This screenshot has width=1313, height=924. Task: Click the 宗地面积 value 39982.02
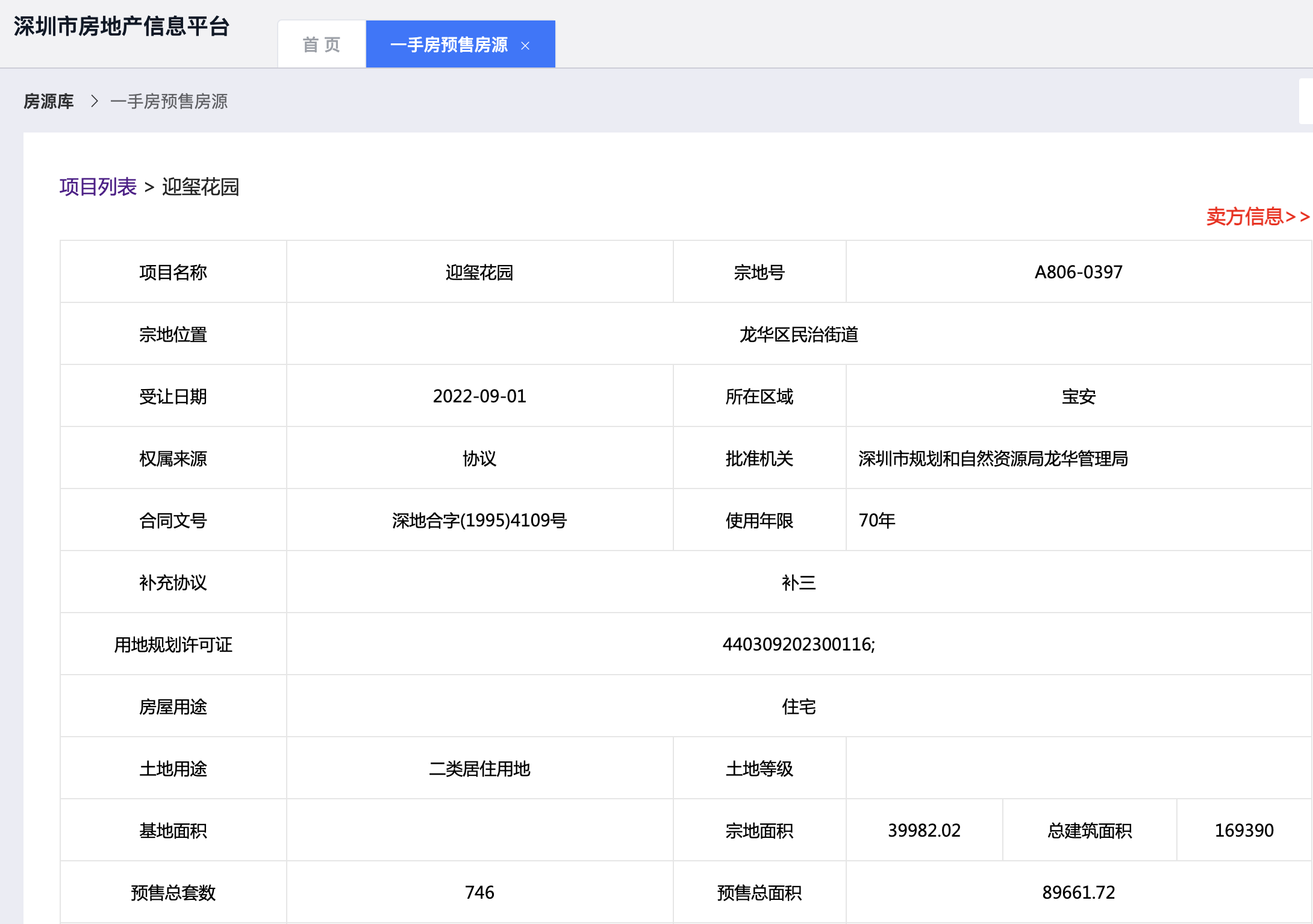[924, 831]
